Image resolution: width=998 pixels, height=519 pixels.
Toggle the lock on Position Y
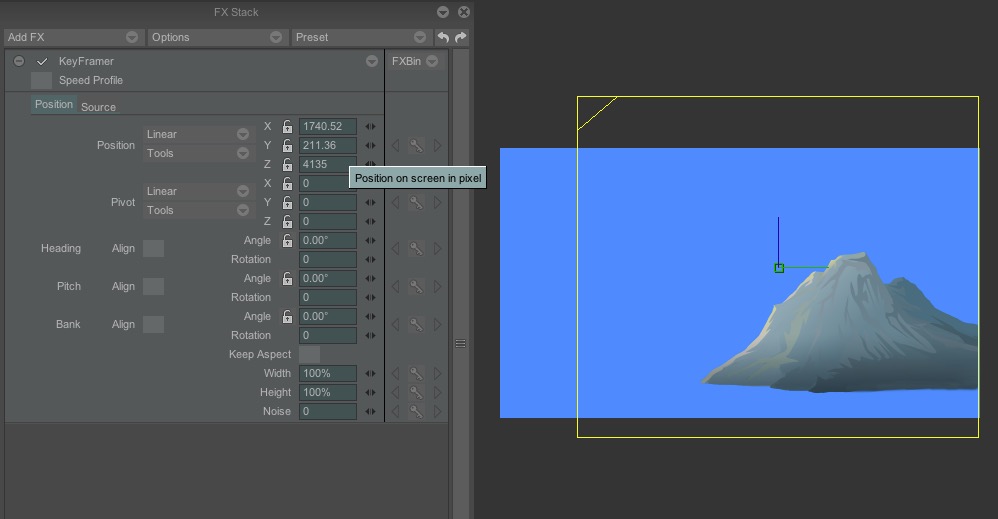pyautogui.click(x=287, y=145)
